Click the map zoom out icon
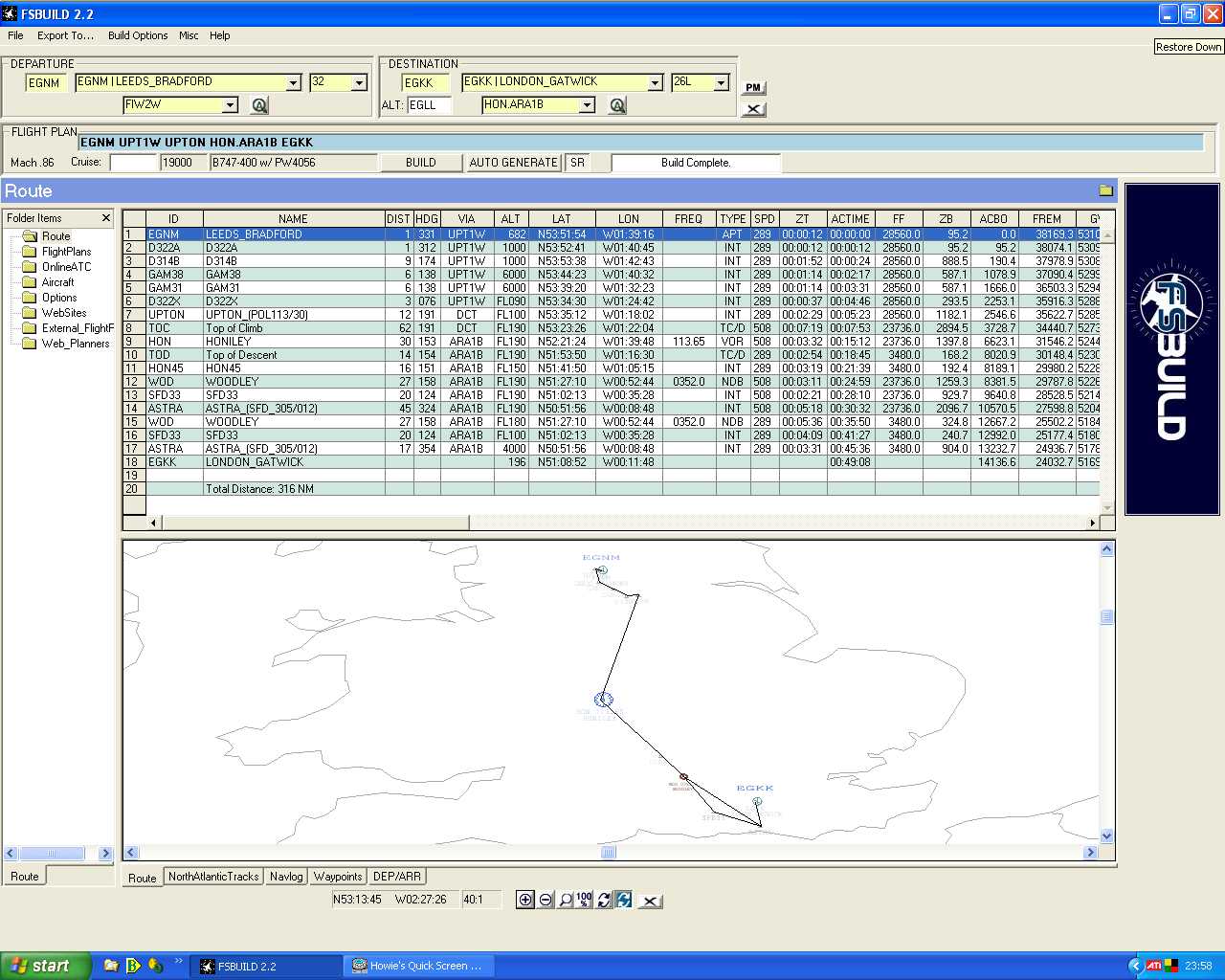 coord(546,900)
